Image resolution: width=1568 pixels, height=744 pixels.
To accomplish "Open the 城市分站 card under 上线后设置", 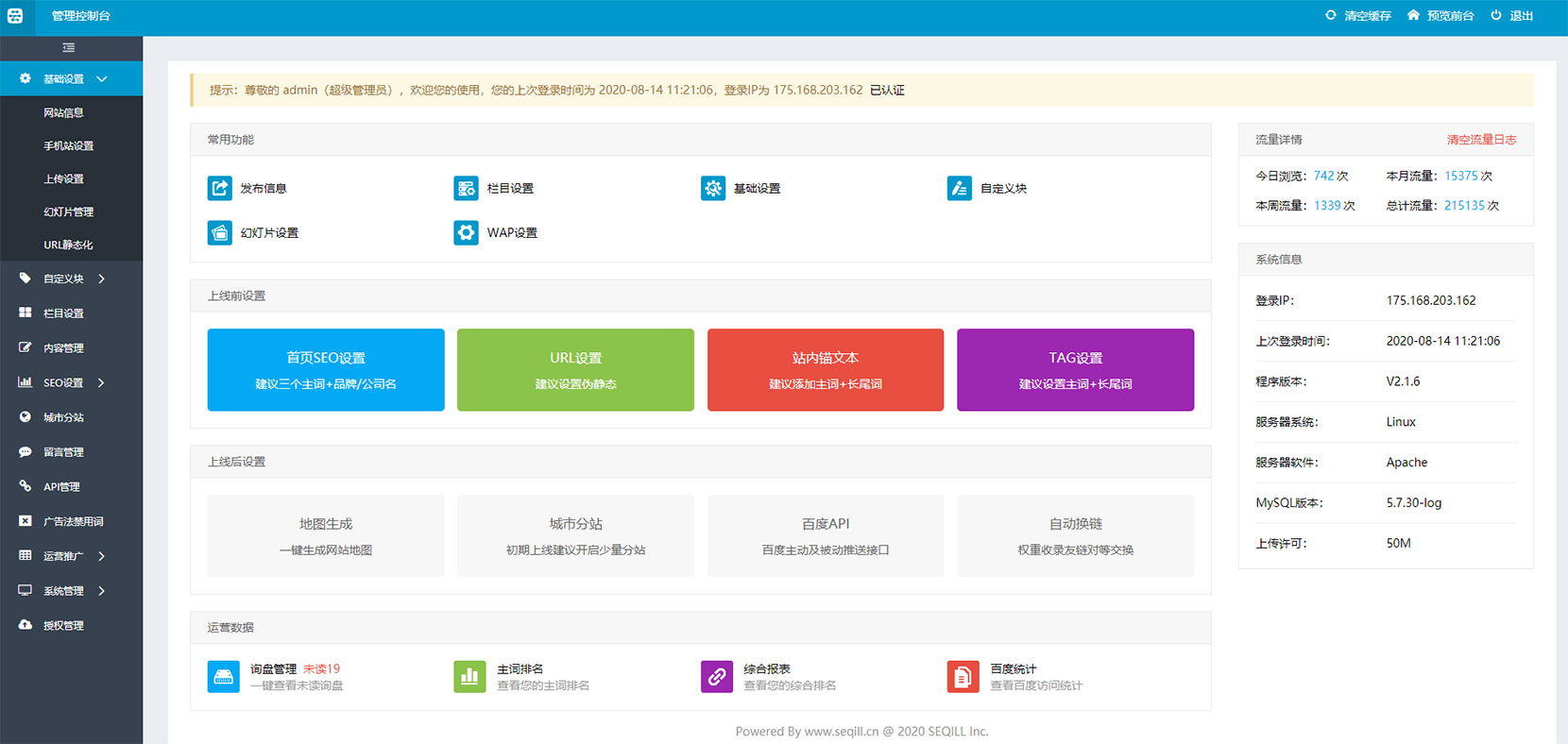I will 575,535.
